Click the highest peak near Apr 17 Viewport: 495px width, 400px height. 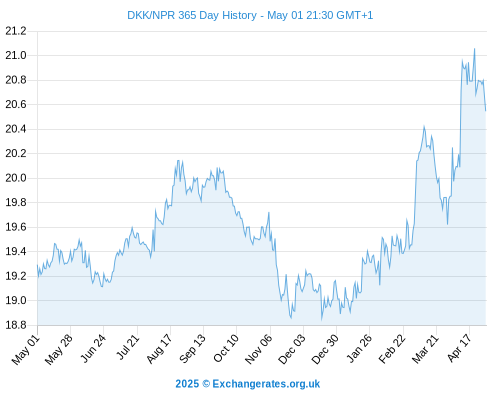click(474, 49)
